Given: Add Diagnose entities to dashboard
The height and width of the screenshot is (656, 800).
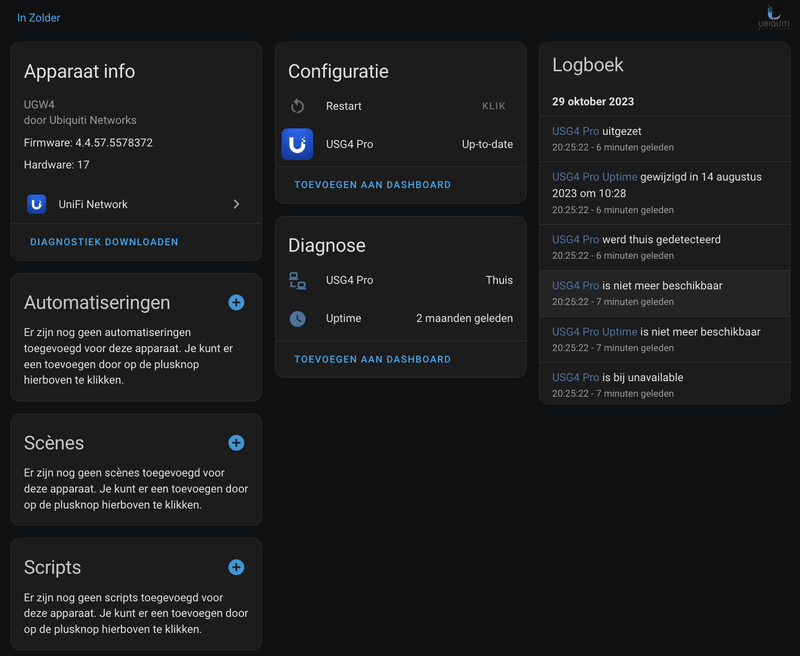Looking at the screenshot, I should click(372, 359).
